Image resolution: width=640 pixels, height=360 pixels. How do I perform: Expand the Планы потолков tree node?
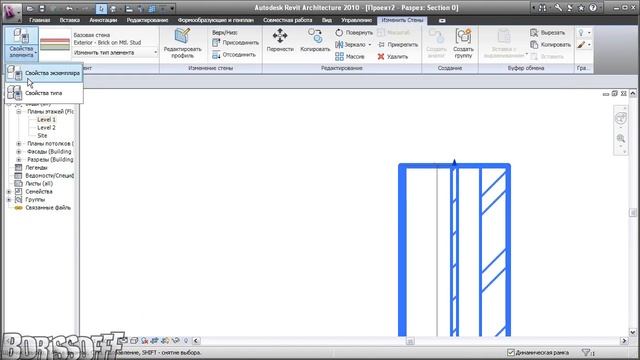point(19,144)
